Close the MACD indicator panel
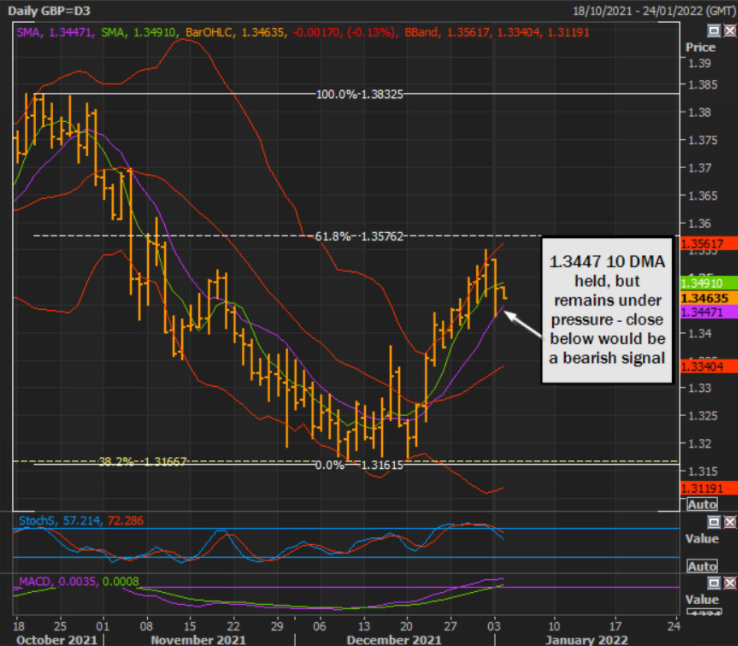 729,583
